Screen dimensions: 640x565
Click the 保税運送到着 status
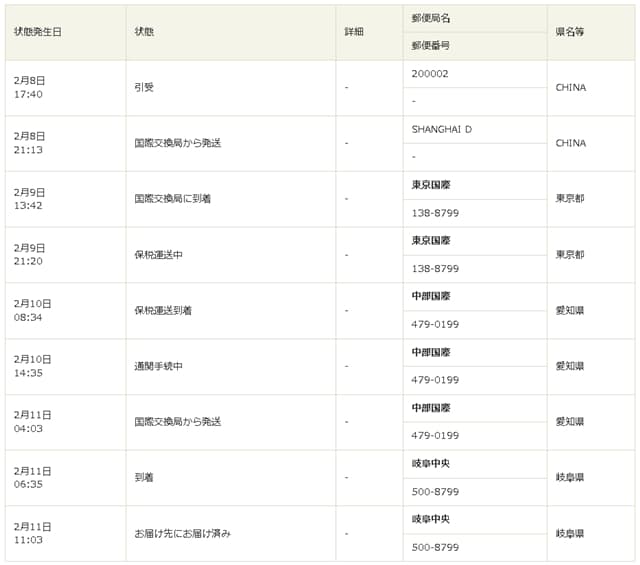pos(163,311)
